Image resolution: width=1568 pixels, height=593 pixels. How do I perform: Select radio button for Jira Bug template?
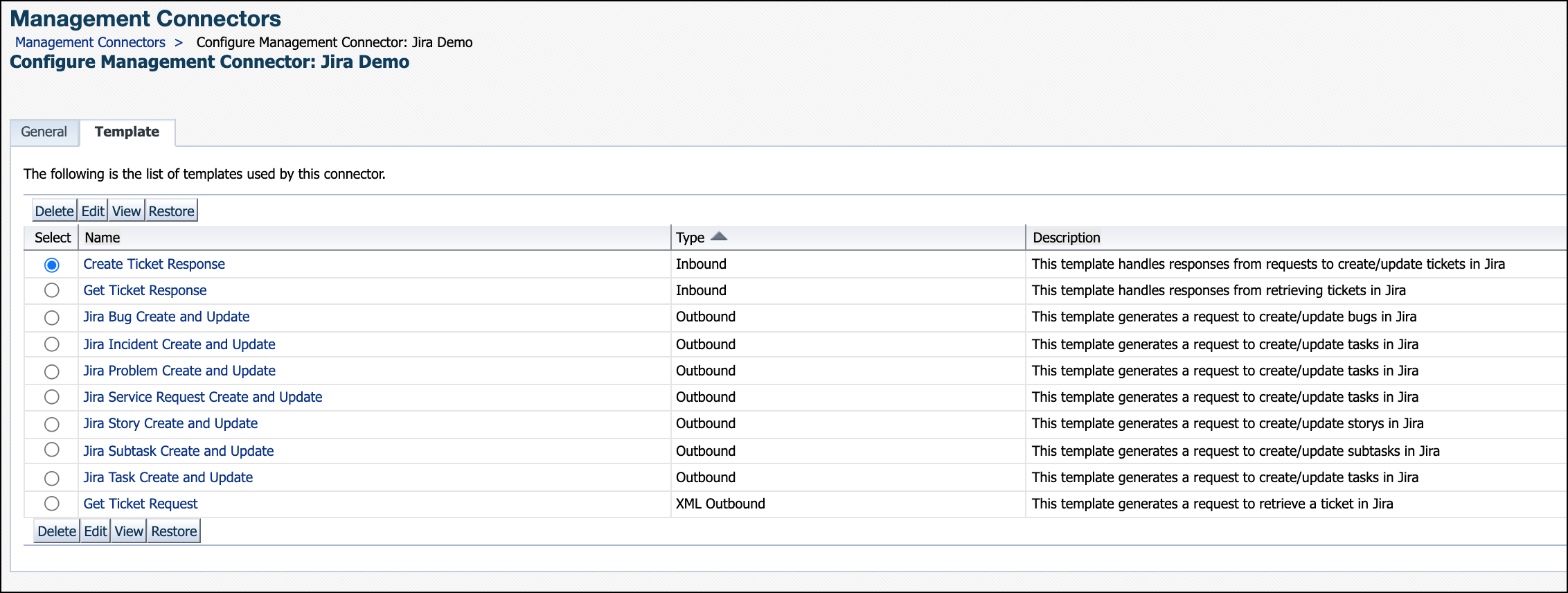point(52,318)
